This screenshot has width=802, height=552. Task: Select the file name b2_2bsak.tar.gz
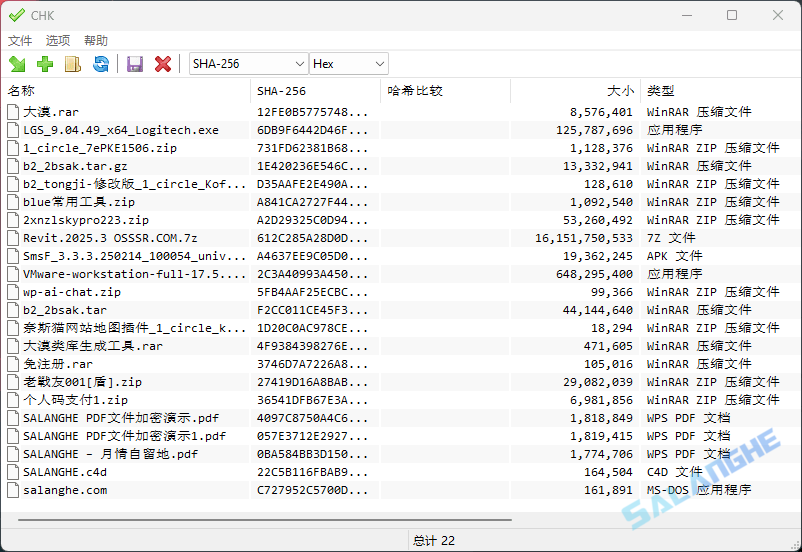point(75,166)
